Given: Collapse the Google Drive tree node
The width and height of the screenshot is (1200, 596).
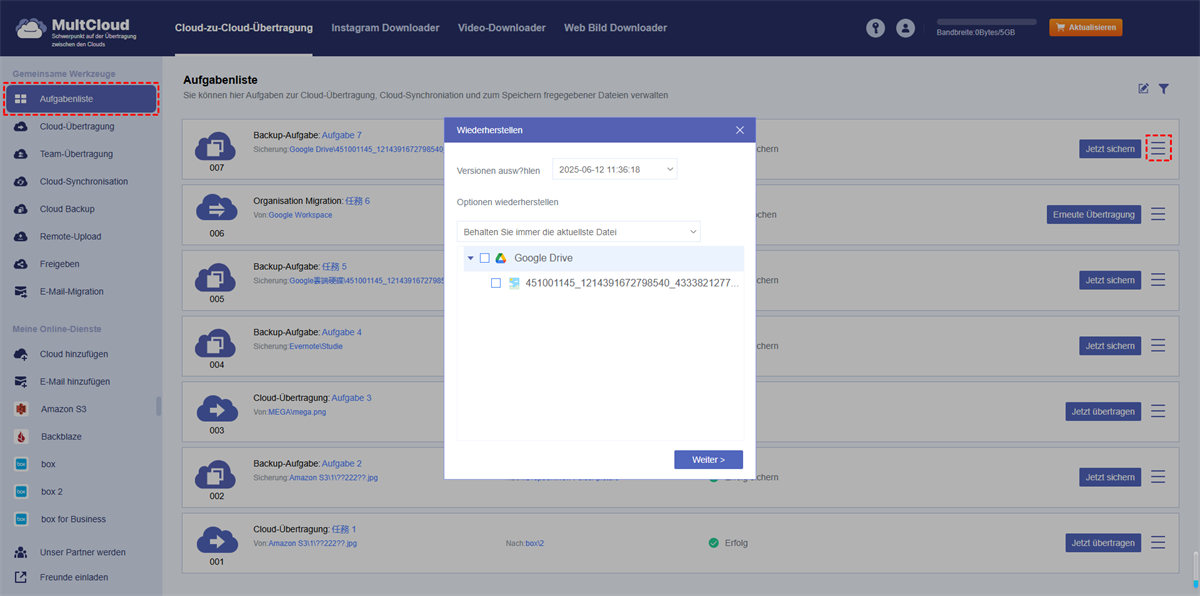Looking at the screenshot, I should coord(471,258).
